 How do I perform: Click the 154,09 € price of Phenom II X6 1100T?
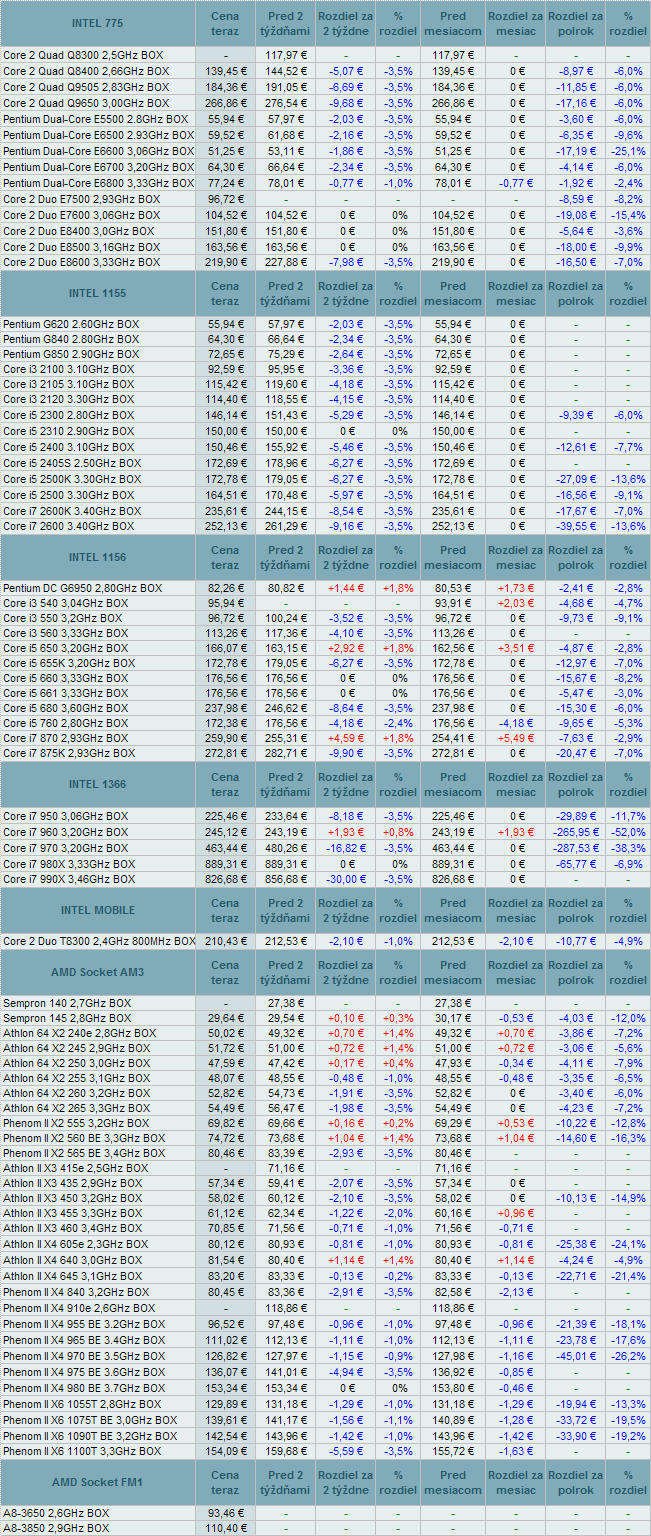point(225,1450)
